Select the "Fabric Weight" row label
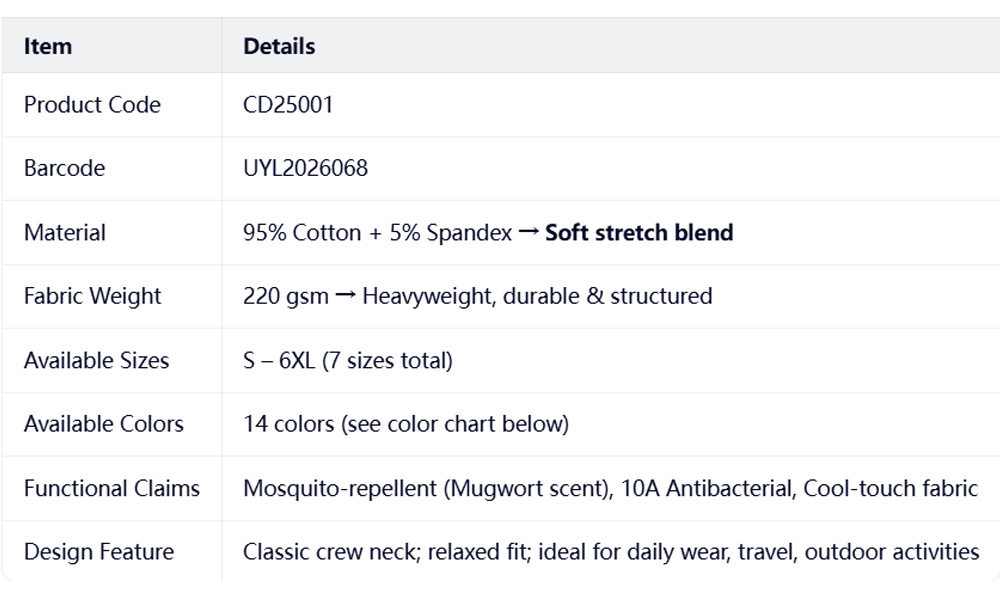Viewport: 1000px width, 600px height. click(x=92, y=297)
